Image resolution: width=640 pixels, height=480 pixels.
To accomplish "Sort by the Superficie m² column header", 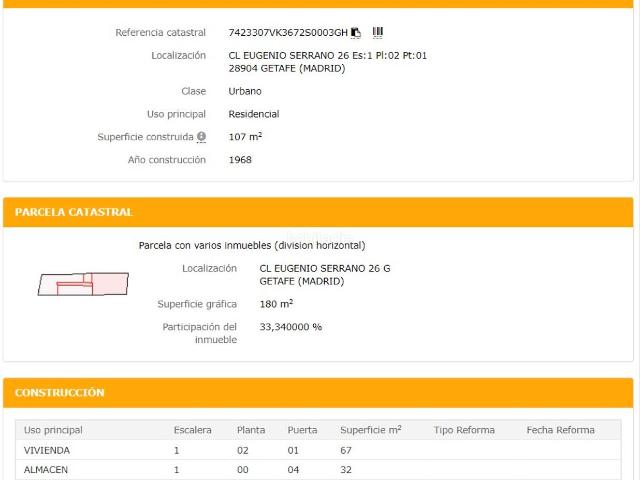I will tap(370, 430).
